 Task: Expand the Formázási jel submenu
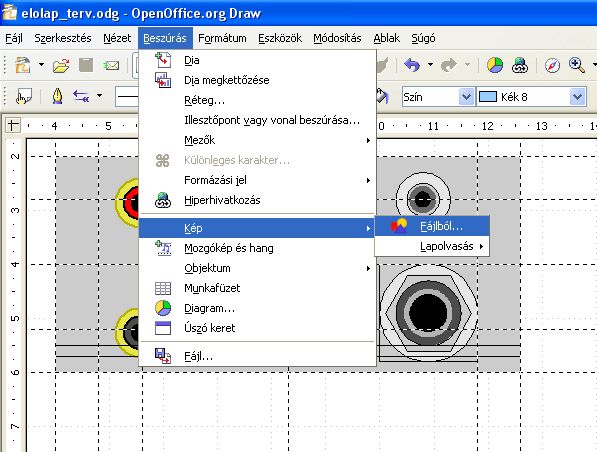257,180
